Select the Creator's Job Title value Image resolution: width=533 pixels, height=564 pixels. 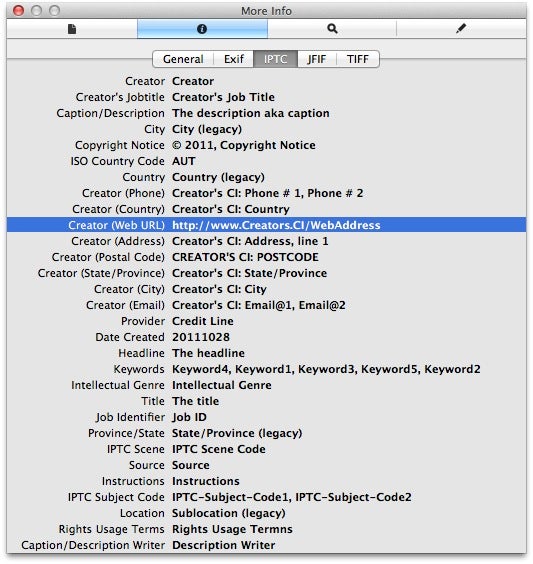(x=223, y=97)
